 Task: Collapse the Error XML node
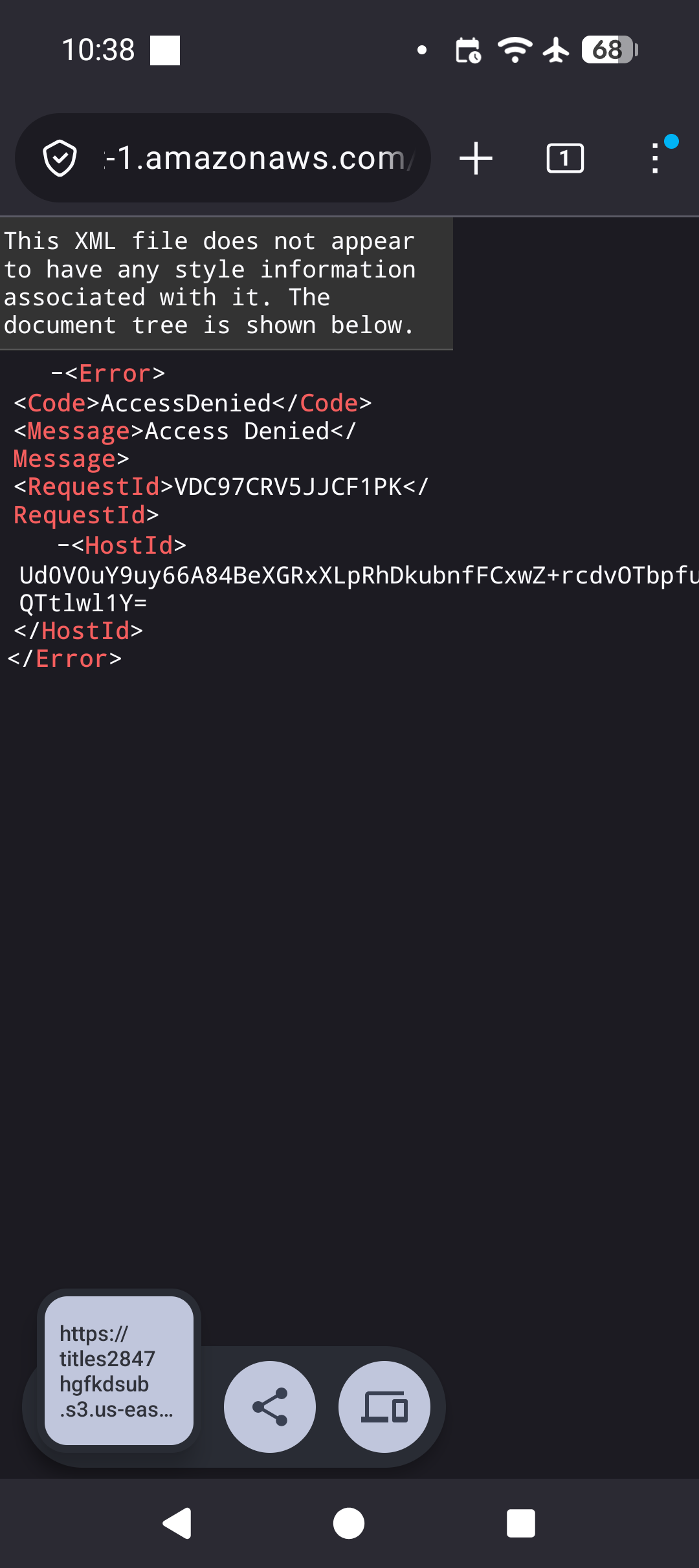pyautogui.click(x=57, y=373)
